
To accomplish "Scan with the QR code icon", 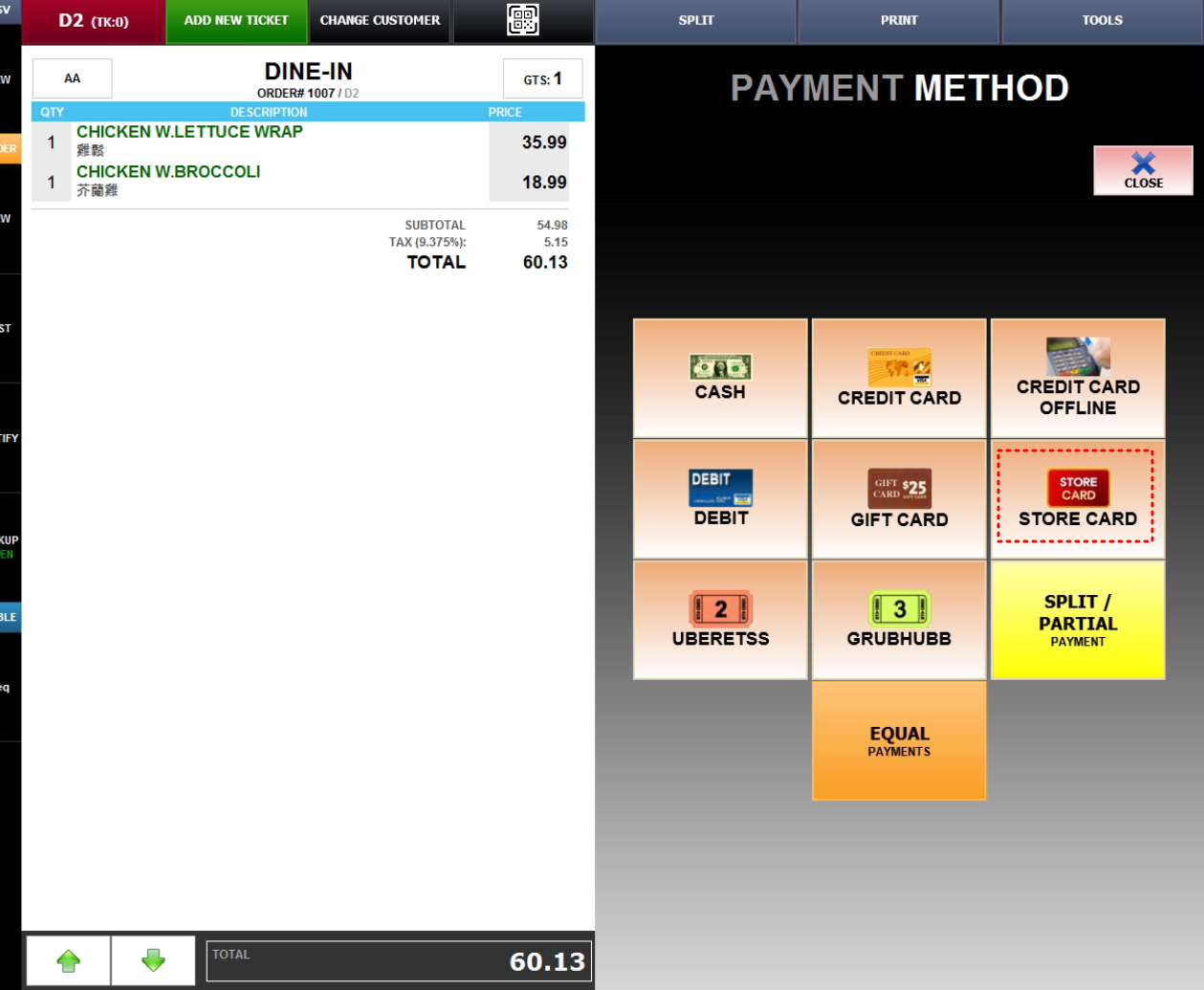I will 522,20.
